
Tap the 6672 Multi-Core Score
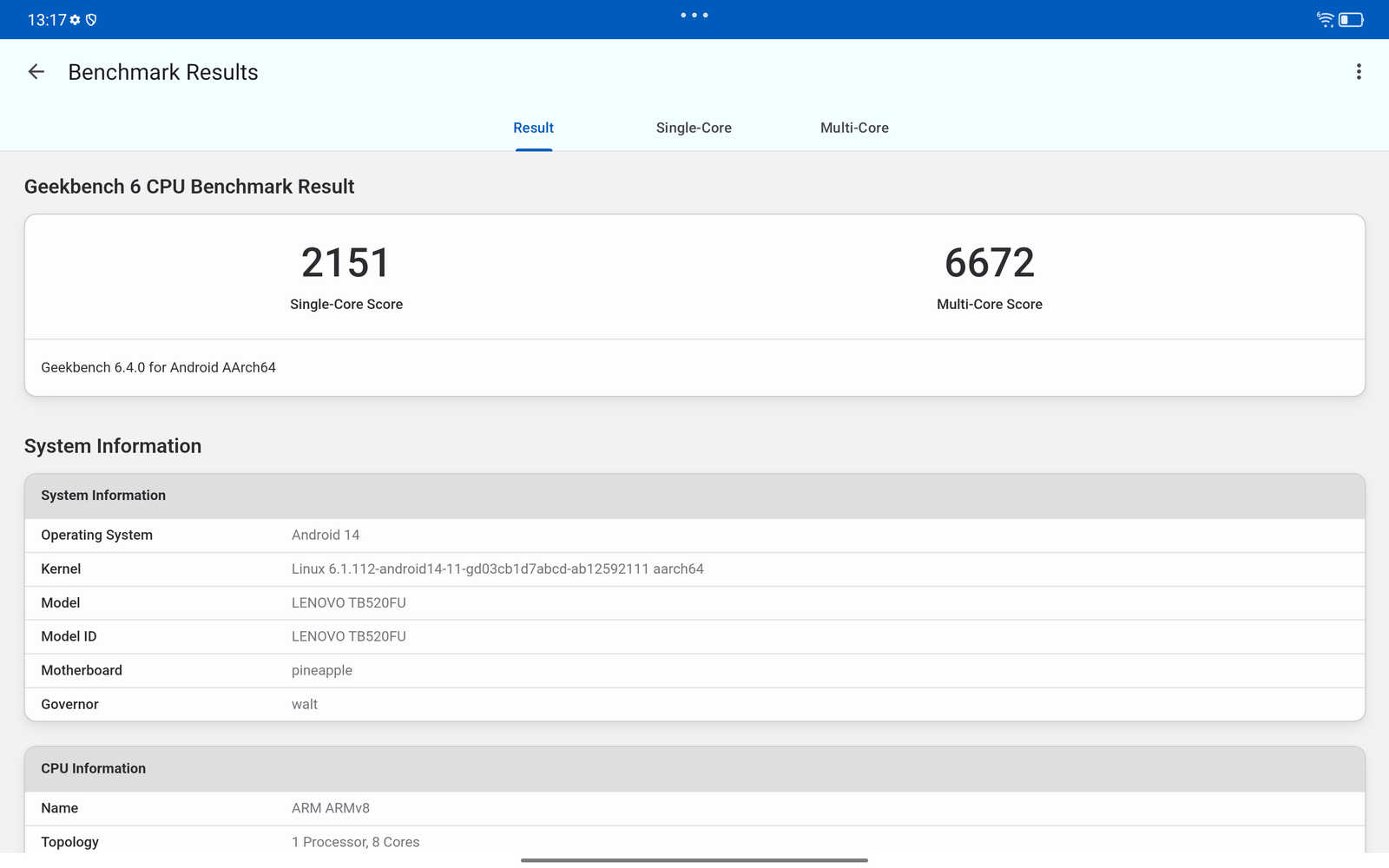[990, 263]
